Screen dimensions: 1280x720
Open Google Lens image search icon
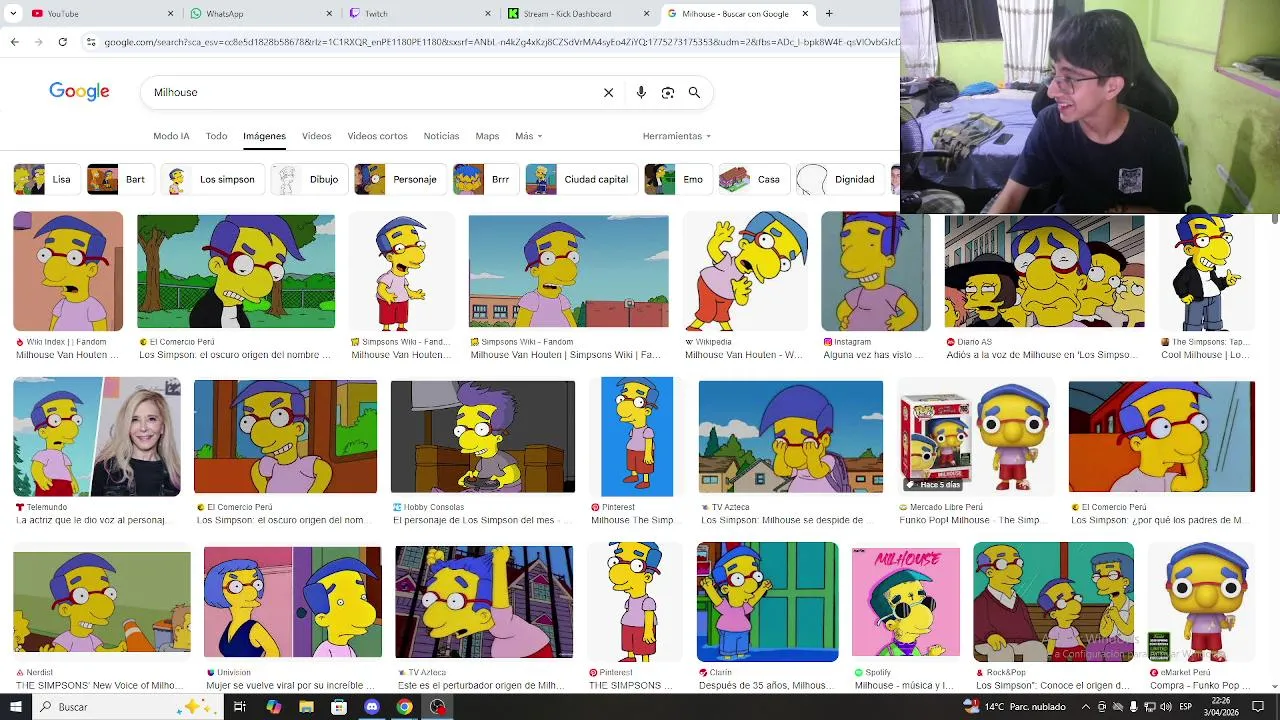(668, 92)
